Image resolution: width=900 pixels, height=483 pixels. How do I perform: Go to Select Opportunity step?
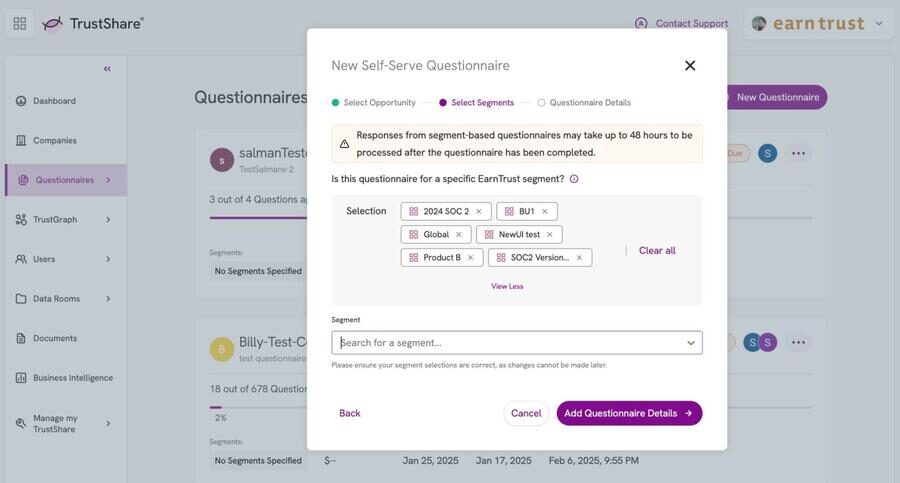(x=374, y=103)
